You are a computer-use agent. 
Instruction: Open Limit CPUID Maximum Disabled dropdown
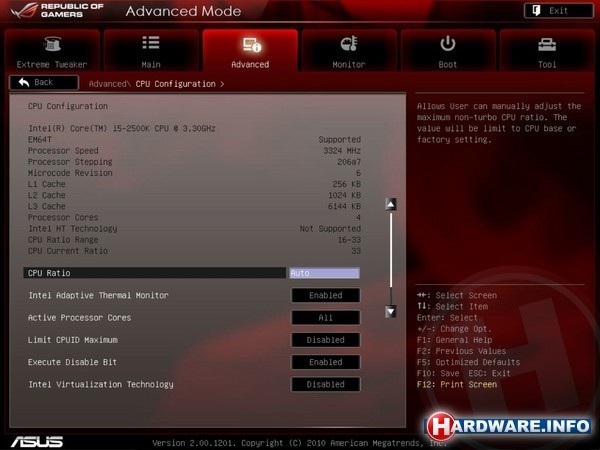point(326,340)
